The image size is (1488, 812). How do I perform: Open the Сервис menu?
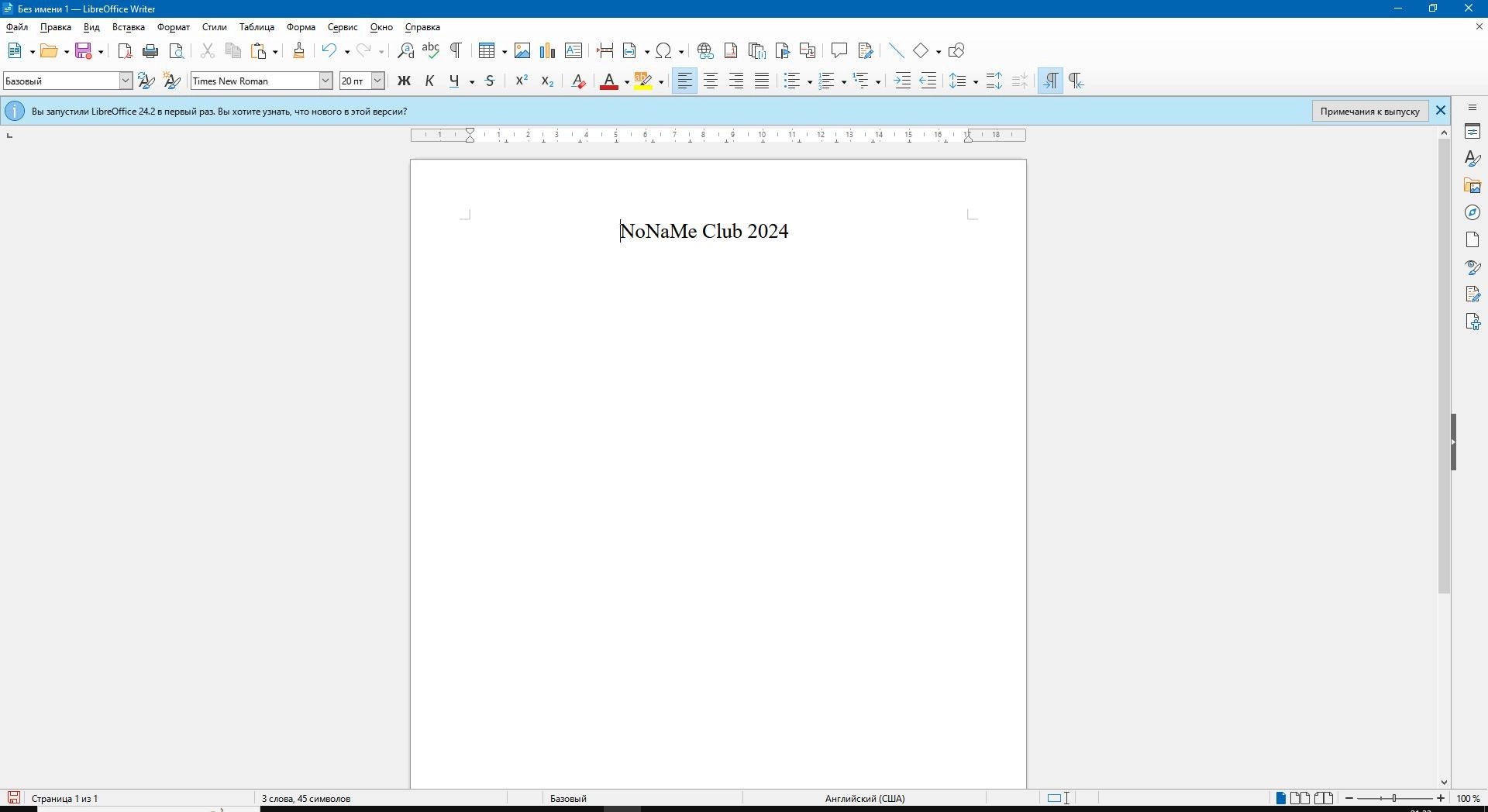point(343,27)
